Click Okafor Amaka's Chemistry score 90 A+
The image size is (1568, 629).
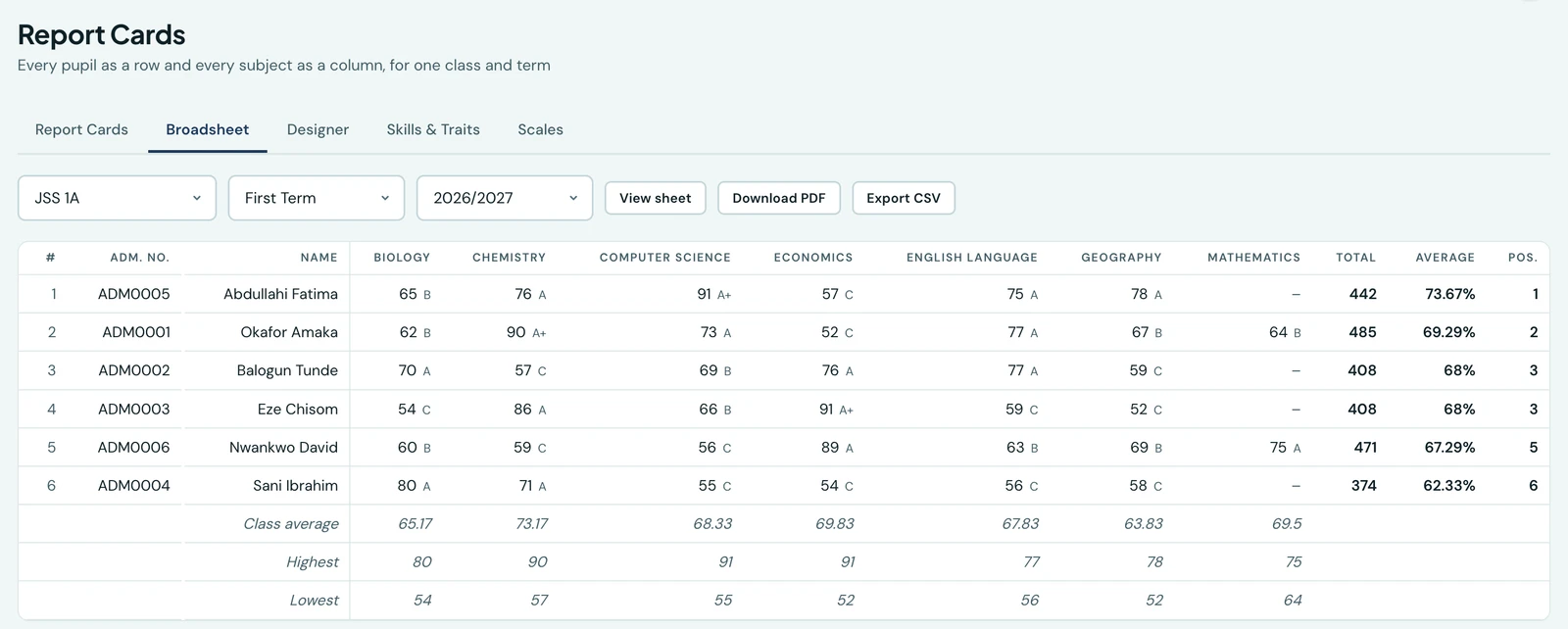click(x=526, y=332)
